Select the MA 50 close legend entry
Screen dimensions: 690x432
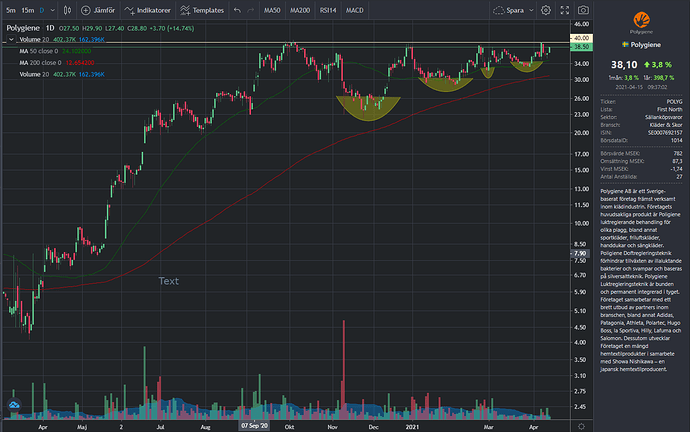(55, 51)
